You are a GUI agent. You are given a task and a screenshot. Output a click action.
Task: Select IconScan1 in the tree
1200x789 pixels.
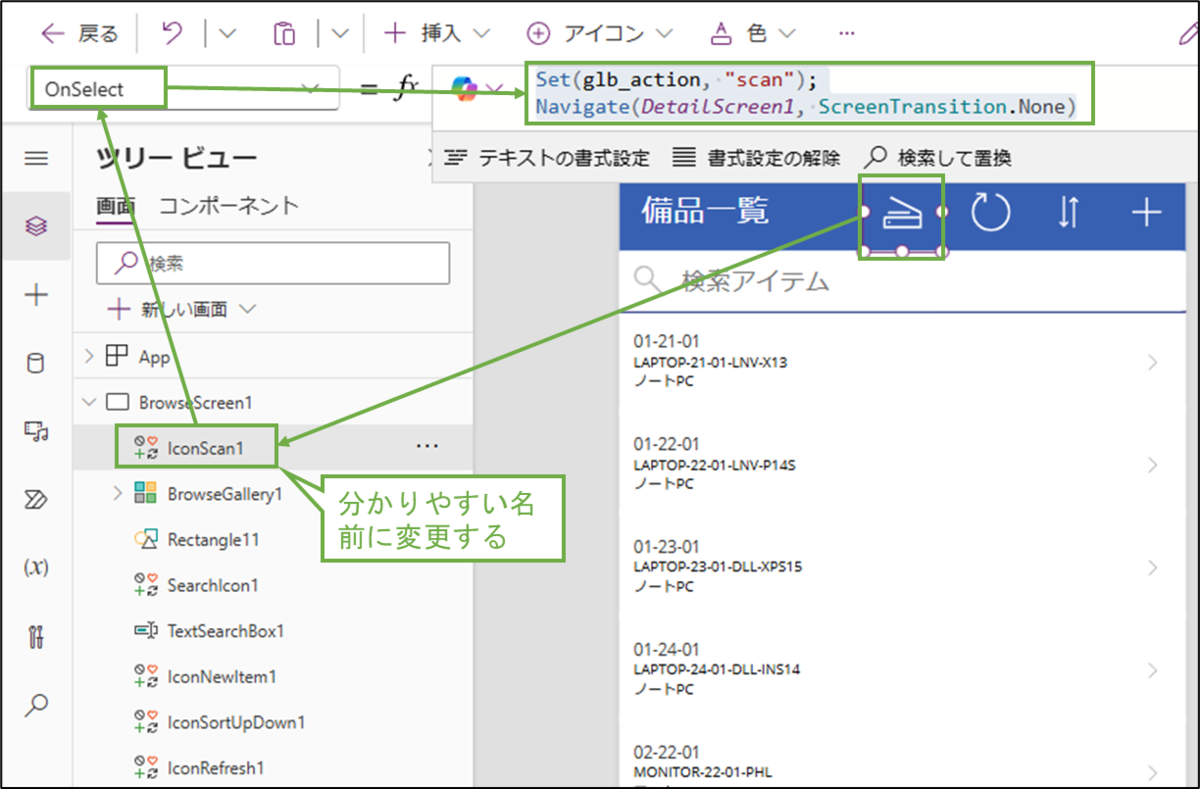[205, 448]
